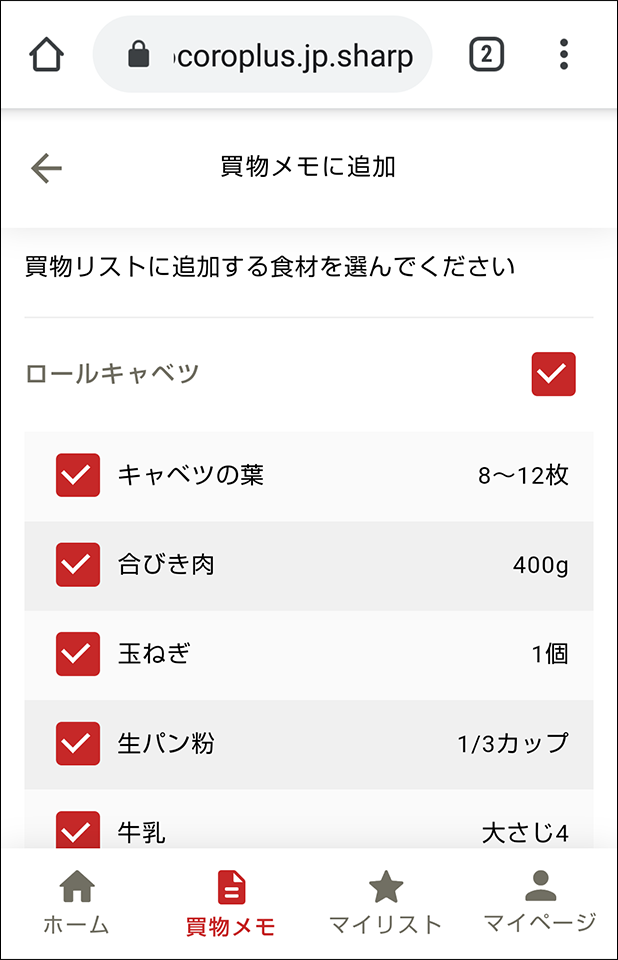
Task: Toggle the 合びき肉 checkbox off
Action: click(x=77, y=565)
